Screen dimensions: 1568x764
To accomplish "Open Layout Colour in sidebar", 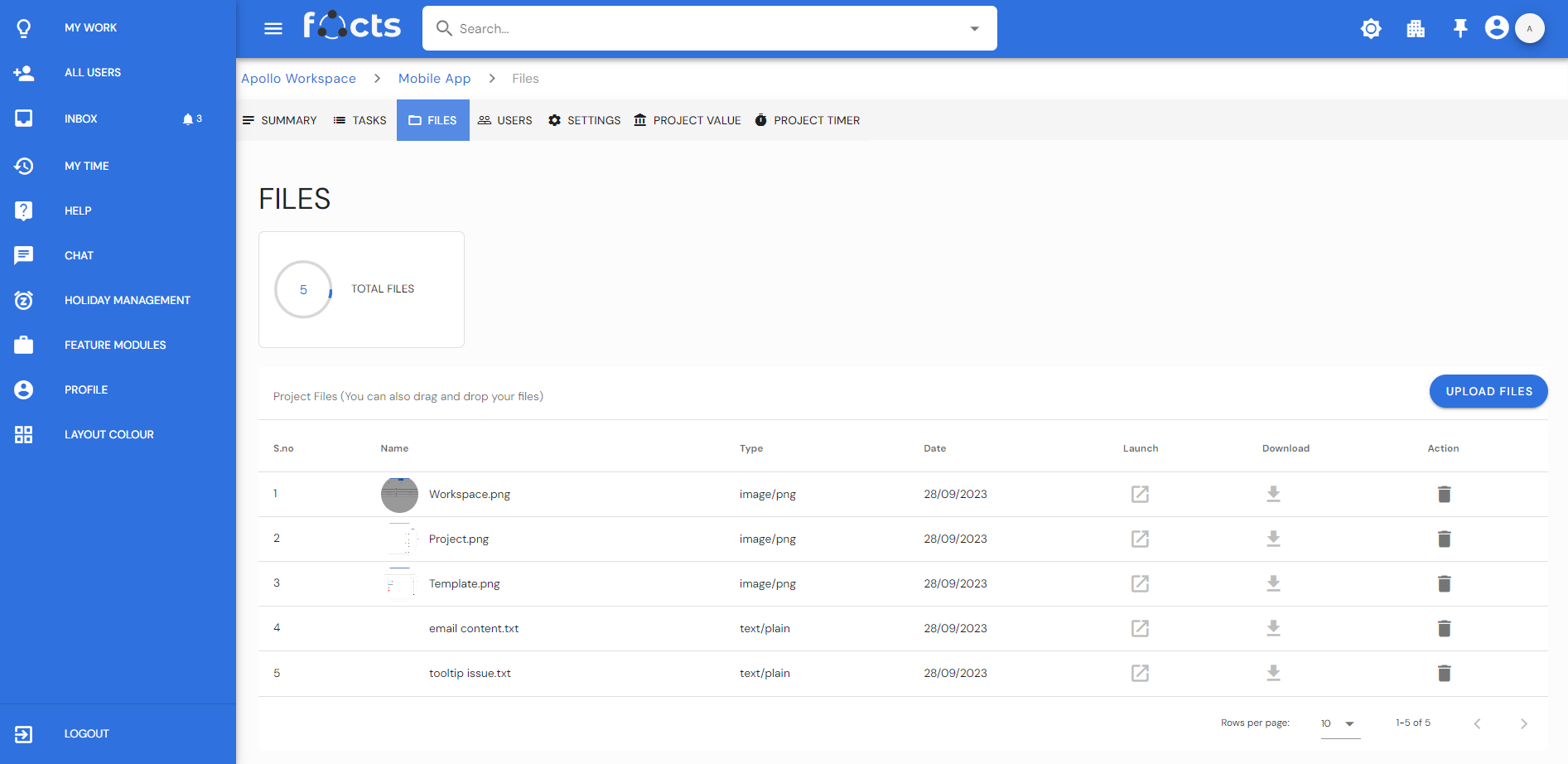I will click(109, 434).
